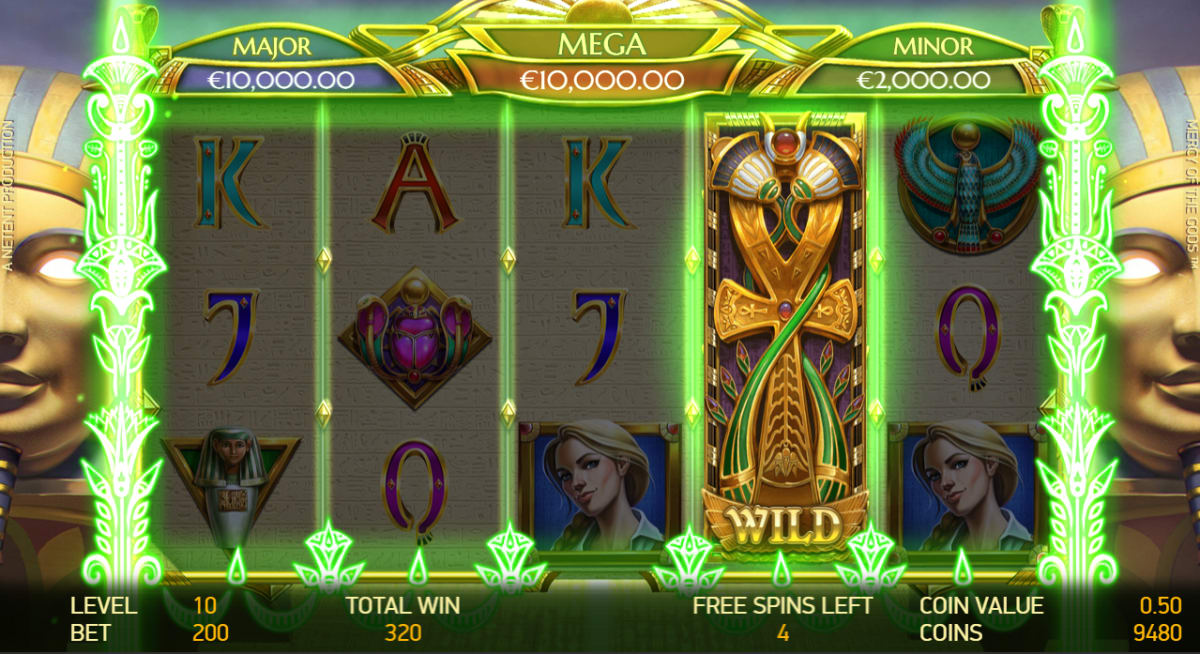Screen dimensions: 1200x654
Task: Select the pharaoh canopic jar symbol
Action: (228, 487)
